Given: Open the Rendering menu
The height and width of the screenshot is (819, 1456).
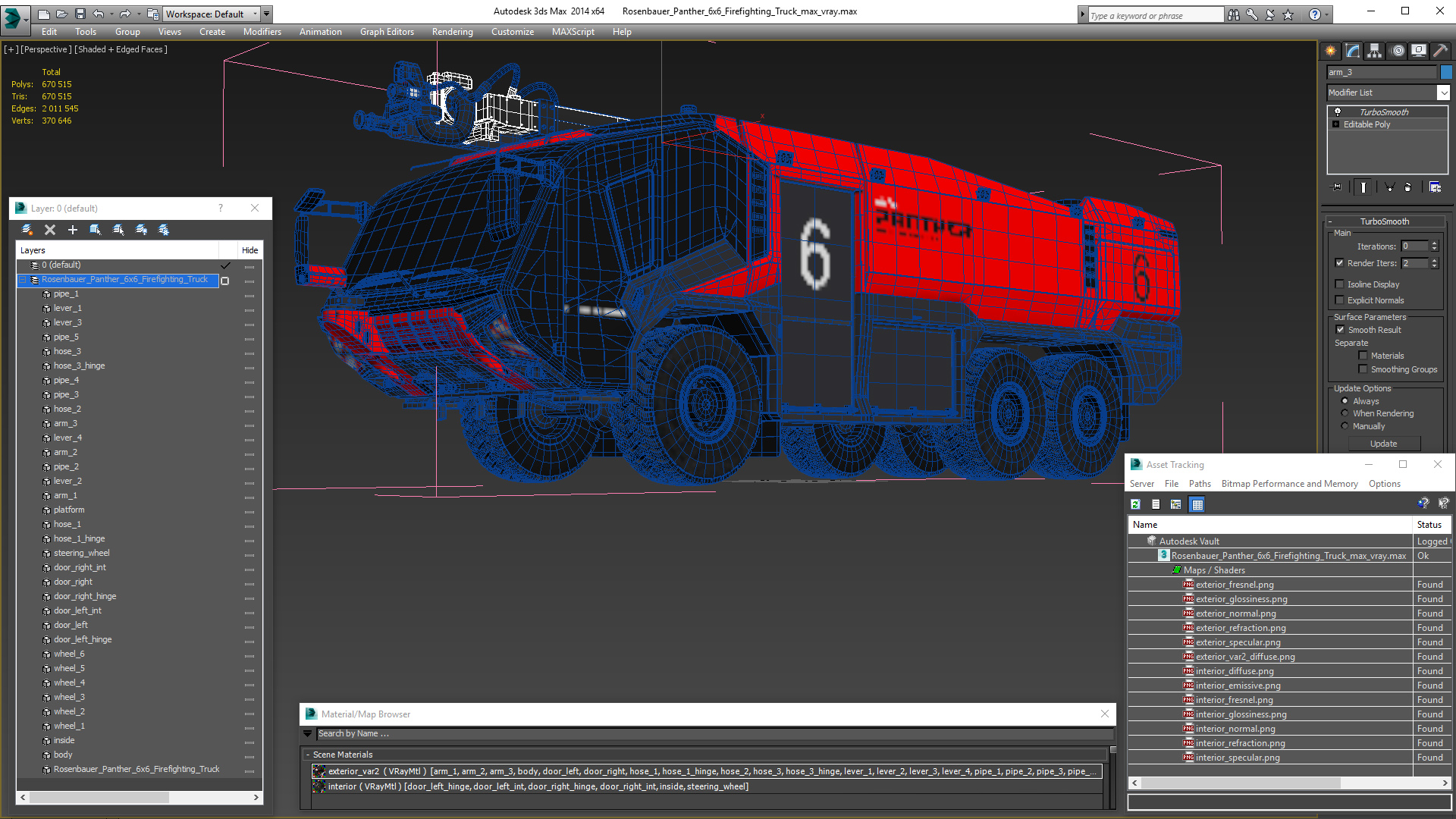Looking at the screenshot, I should pos(452,32).
